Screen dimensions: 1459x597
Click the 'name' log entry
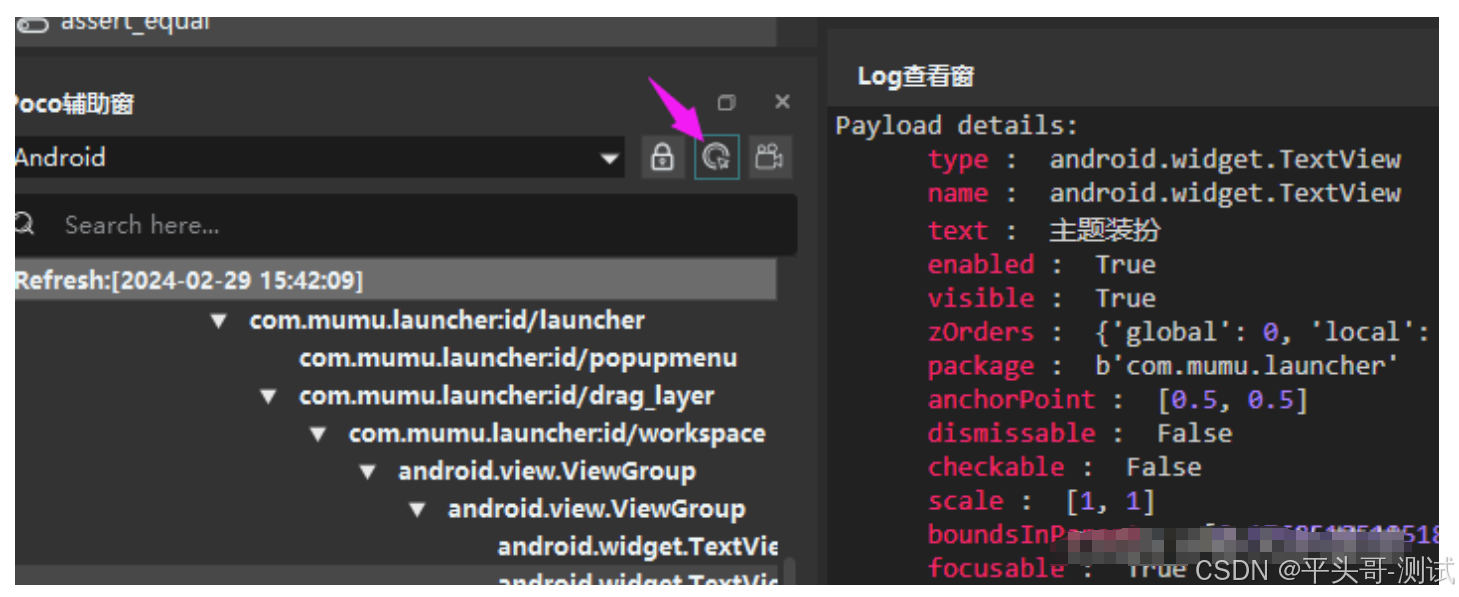pyautogui.click(x=1164, y=193)
